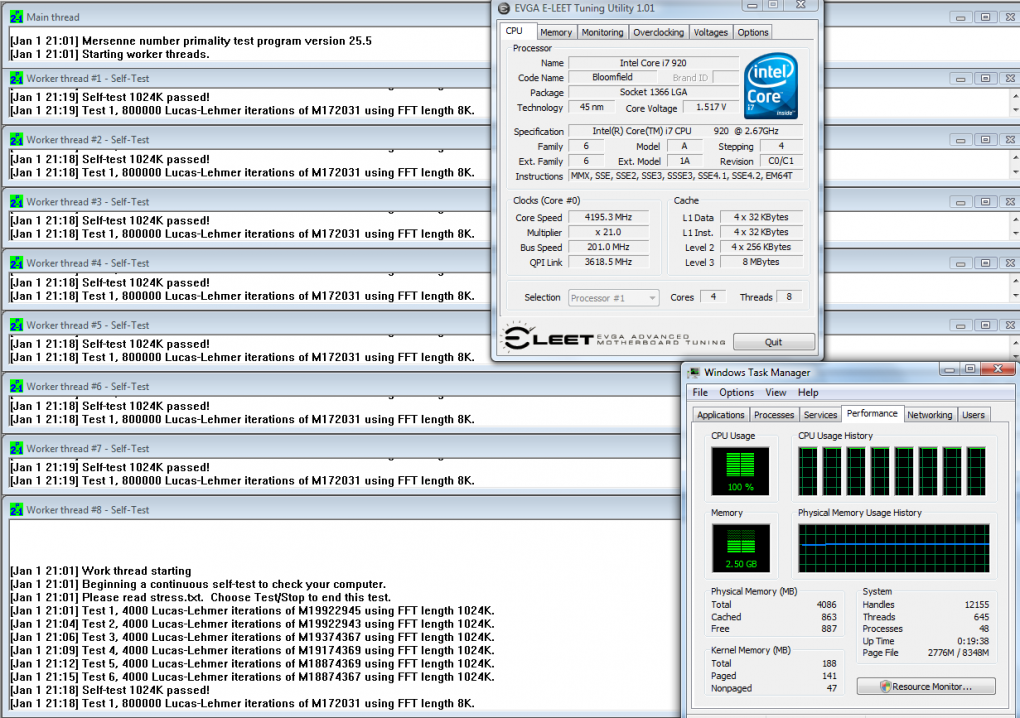The width and height of the screenshot is (1020, 718).
Task: Click the QPI Link 3618.5 MHz value
Action: click(608, 262)
